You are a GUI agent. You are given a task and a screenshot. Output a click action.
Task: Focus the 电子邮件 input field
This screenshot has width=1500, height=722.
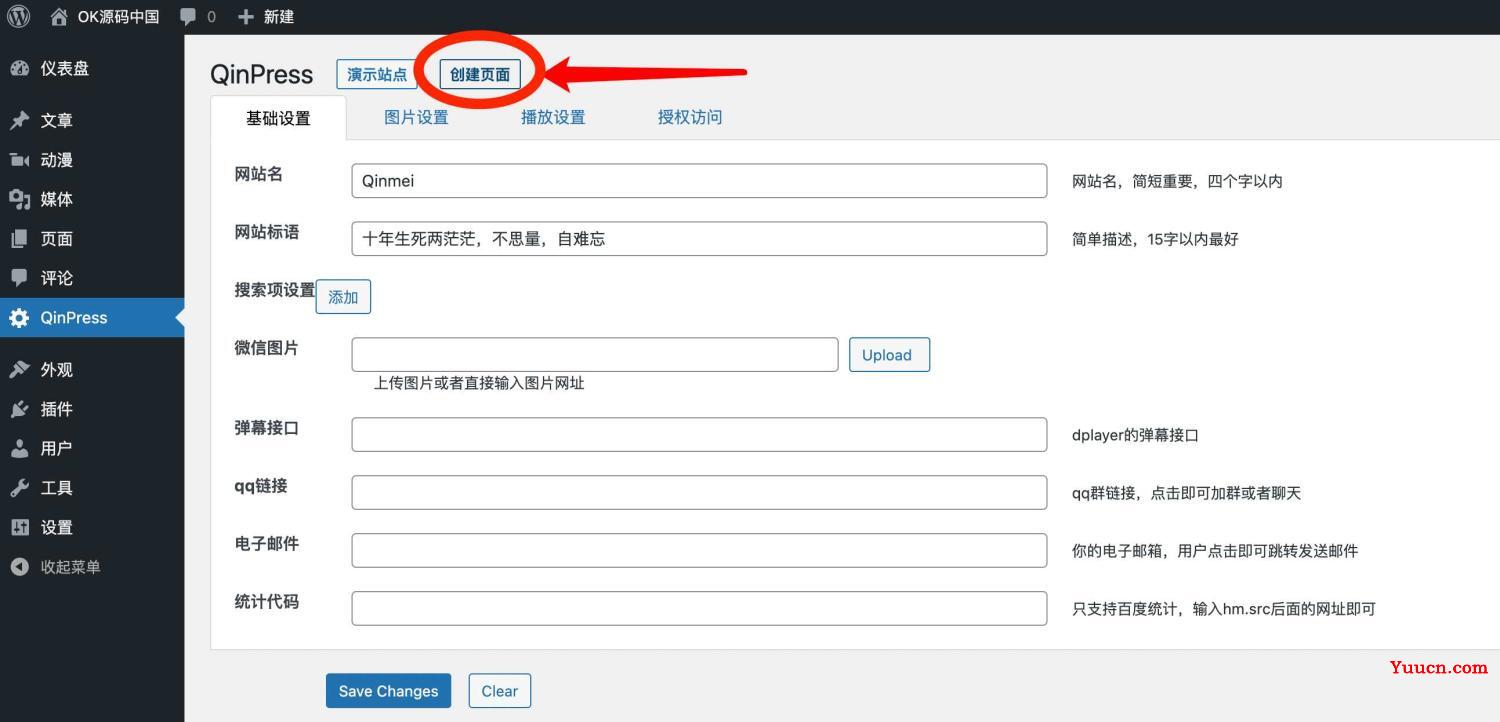(699, 551)
